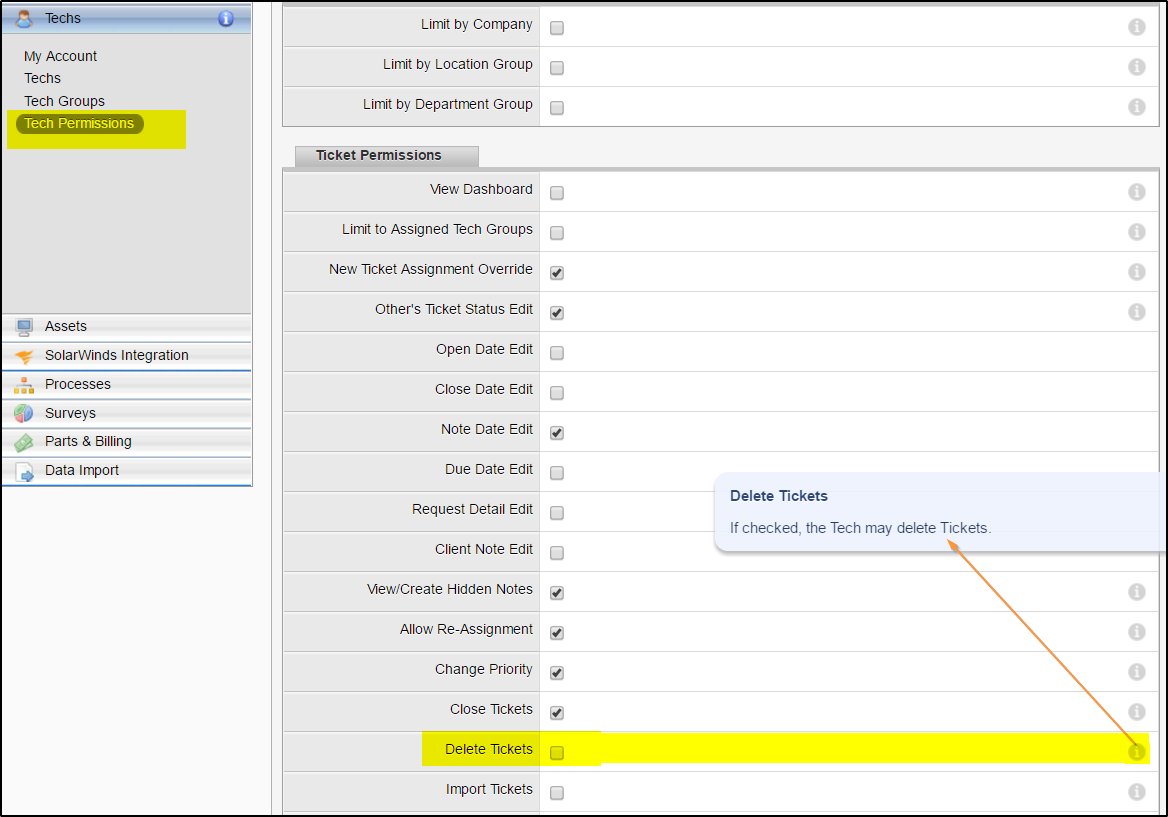Screen dimensions: 1168x817
Task: Check the Limit by Company checkbox
Action: [x=556, y=28]
